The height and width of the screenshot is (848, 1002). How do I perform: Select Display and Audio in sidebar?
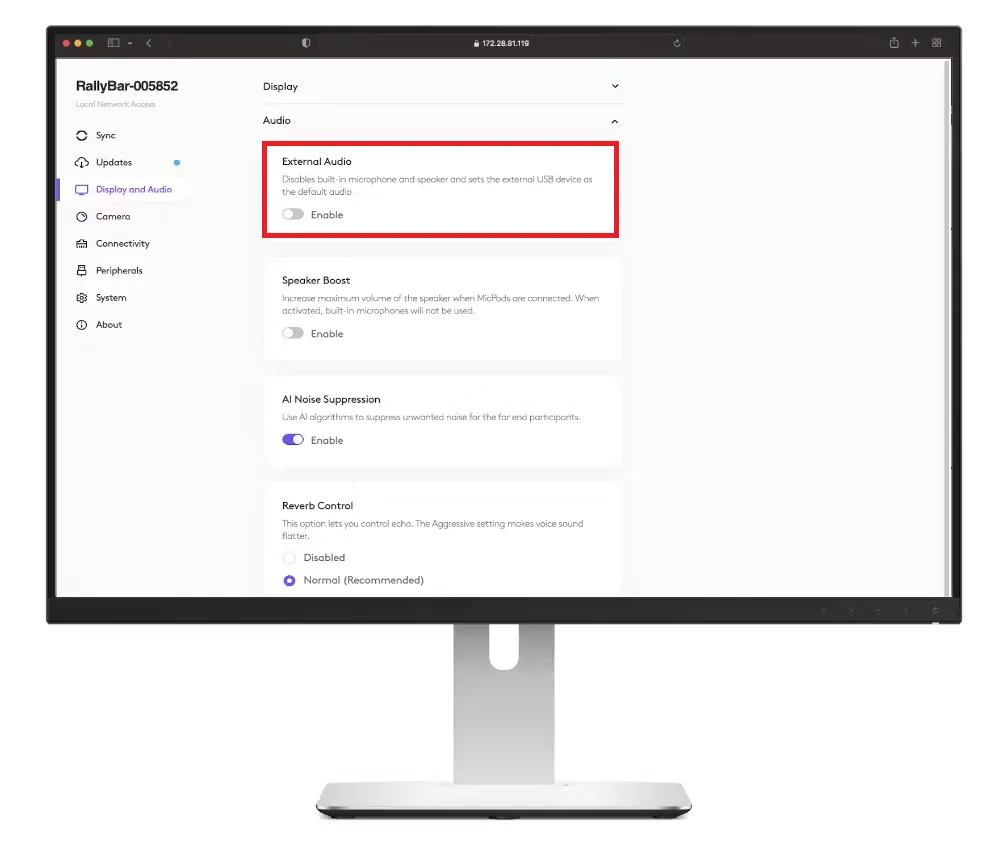pos(133,190)
